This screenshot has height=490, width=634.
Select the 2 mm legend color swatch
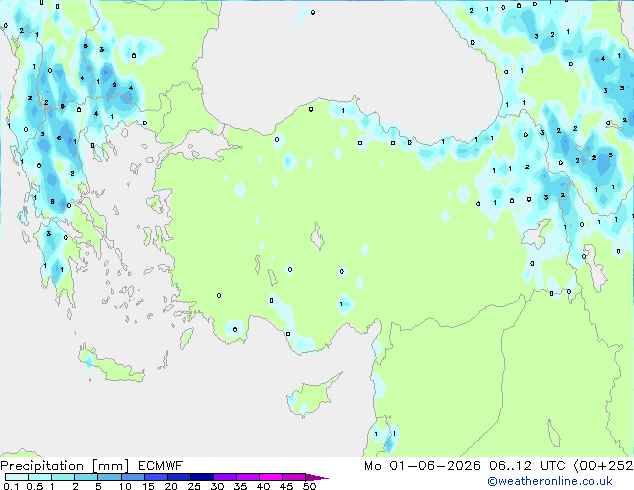tap(86, 477)
